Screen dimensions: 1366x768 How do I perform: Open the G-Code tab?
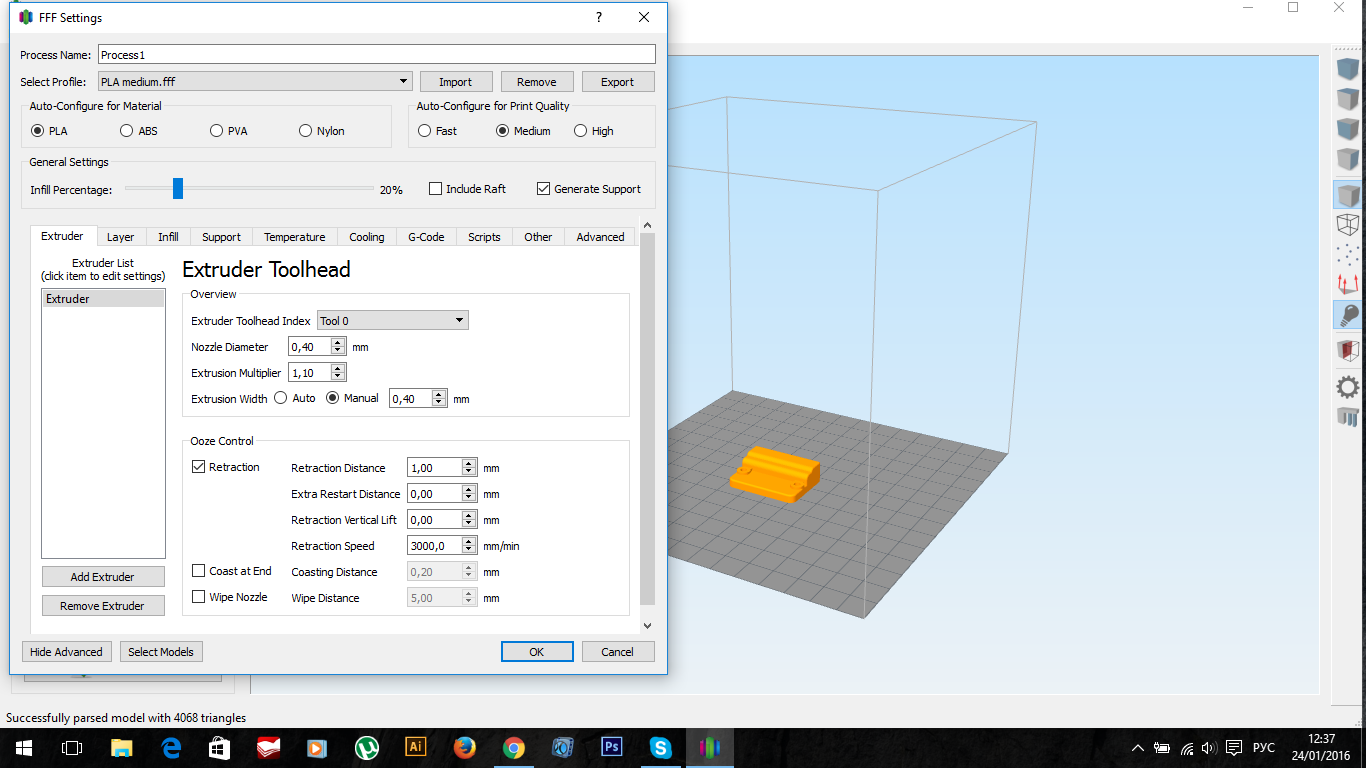point(426,237)
